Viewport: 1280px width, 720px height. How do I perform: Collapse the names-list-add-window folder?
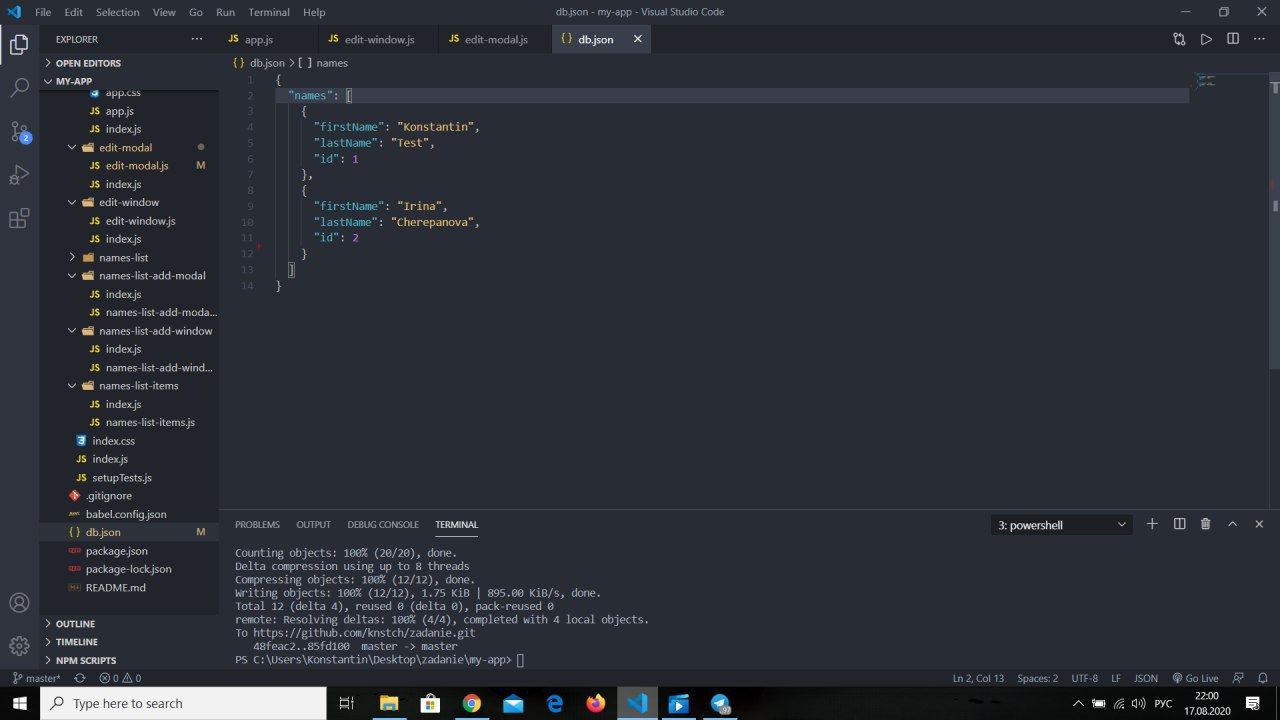coord(128,330)
